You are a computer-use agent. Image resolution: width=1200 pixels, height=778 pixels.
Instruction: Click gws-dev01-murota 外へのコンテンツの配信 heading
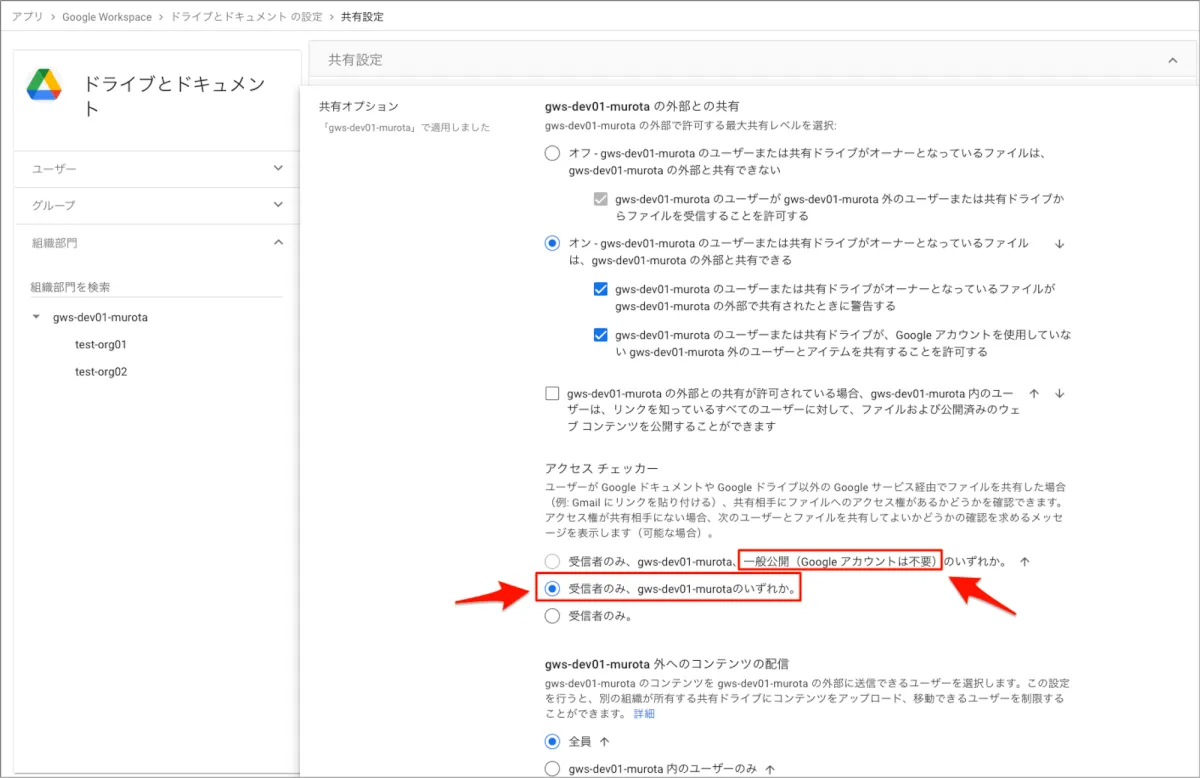667,663
